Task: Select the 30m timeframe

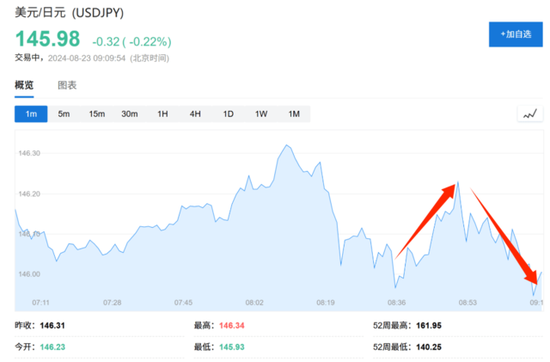Action: pos(129,114)
